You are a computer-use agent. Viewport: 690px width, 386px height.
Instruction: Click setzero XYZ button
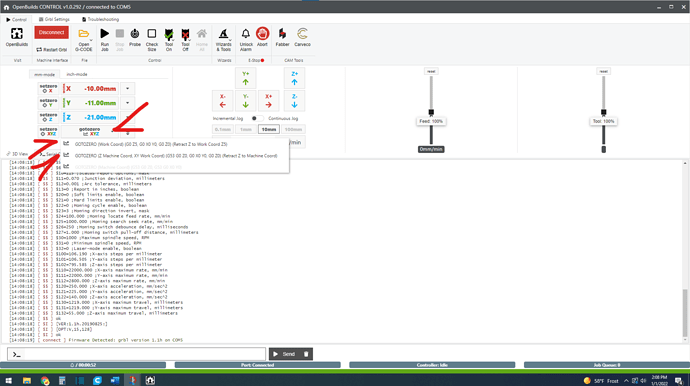48,132
